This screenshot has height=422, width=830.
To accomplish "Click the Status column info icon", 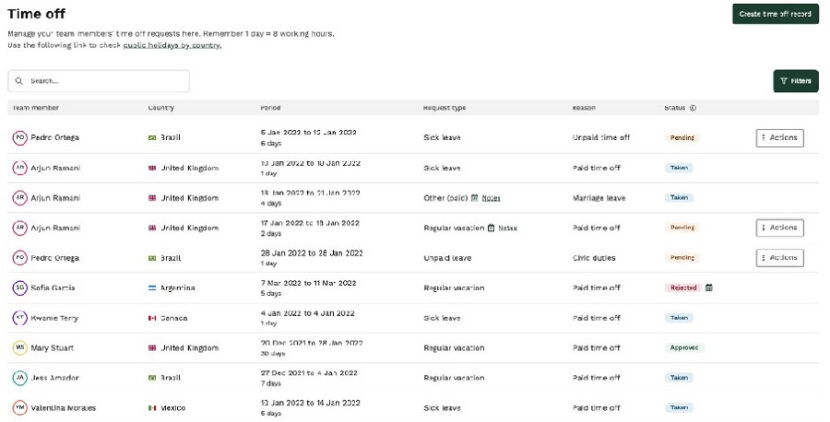I will click(693, 108).
